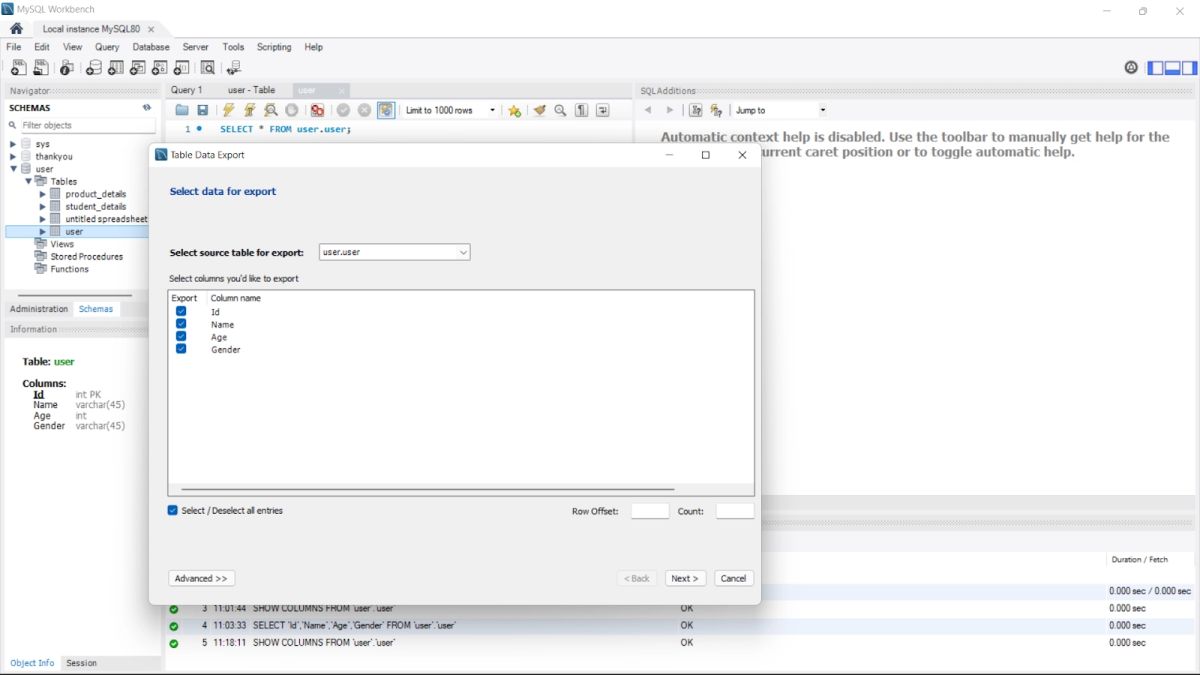Click the Count input field

point(735,511)
